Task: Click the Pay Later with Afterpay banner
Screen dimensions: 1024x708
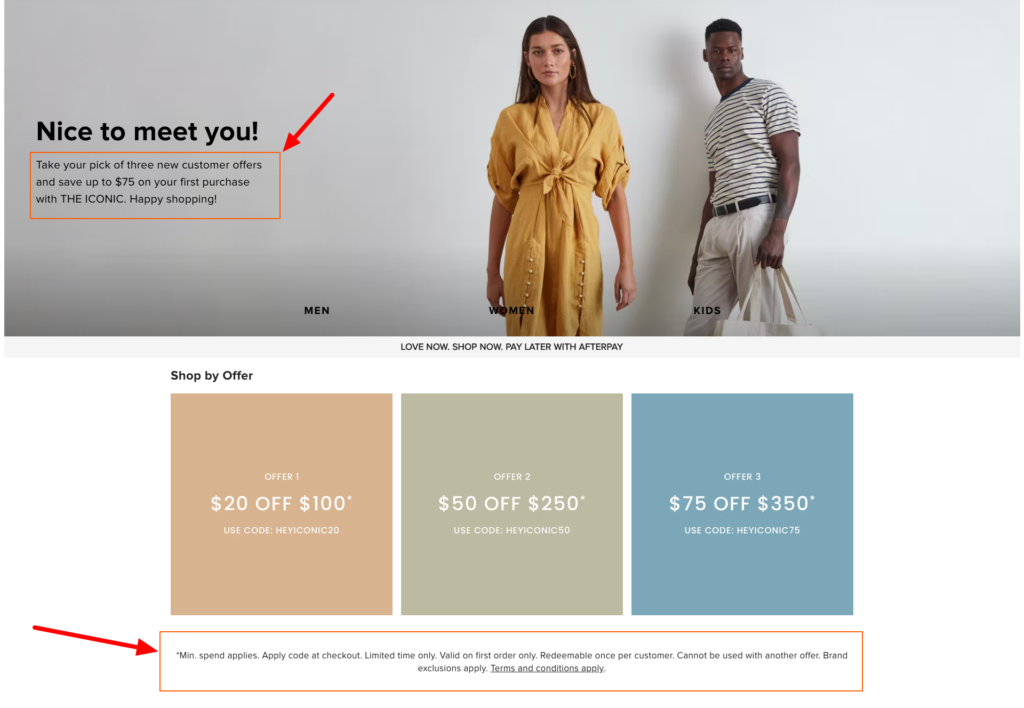Action: (x=511, y=347)
